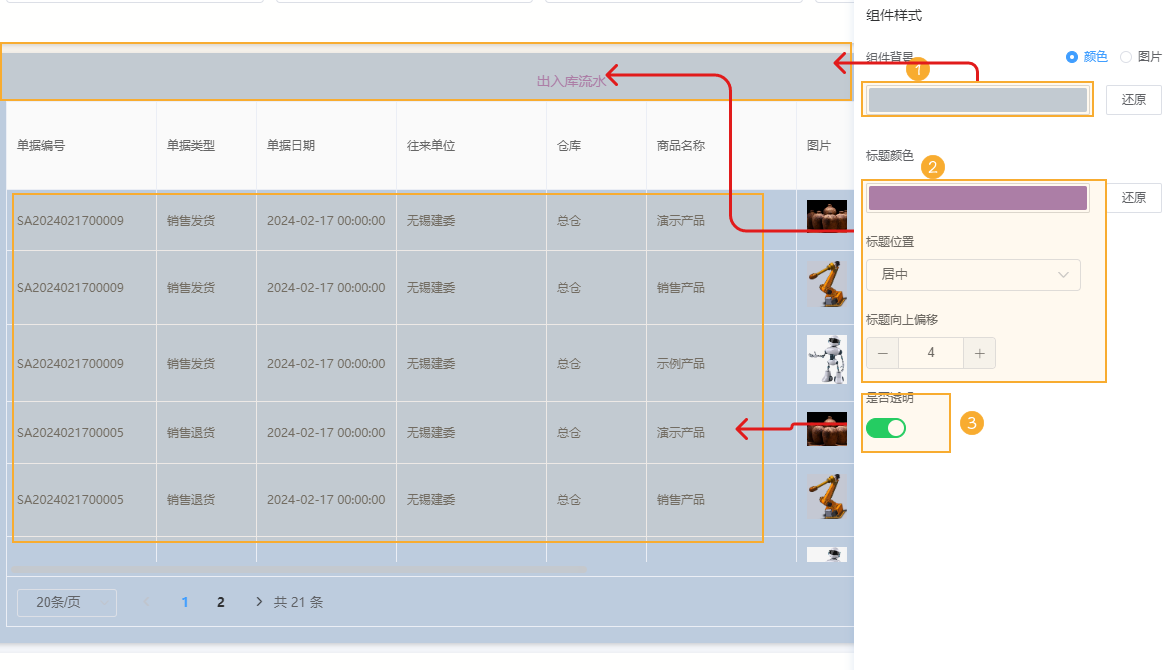Toggle off the 是否透明 switch

coord(886,427)
